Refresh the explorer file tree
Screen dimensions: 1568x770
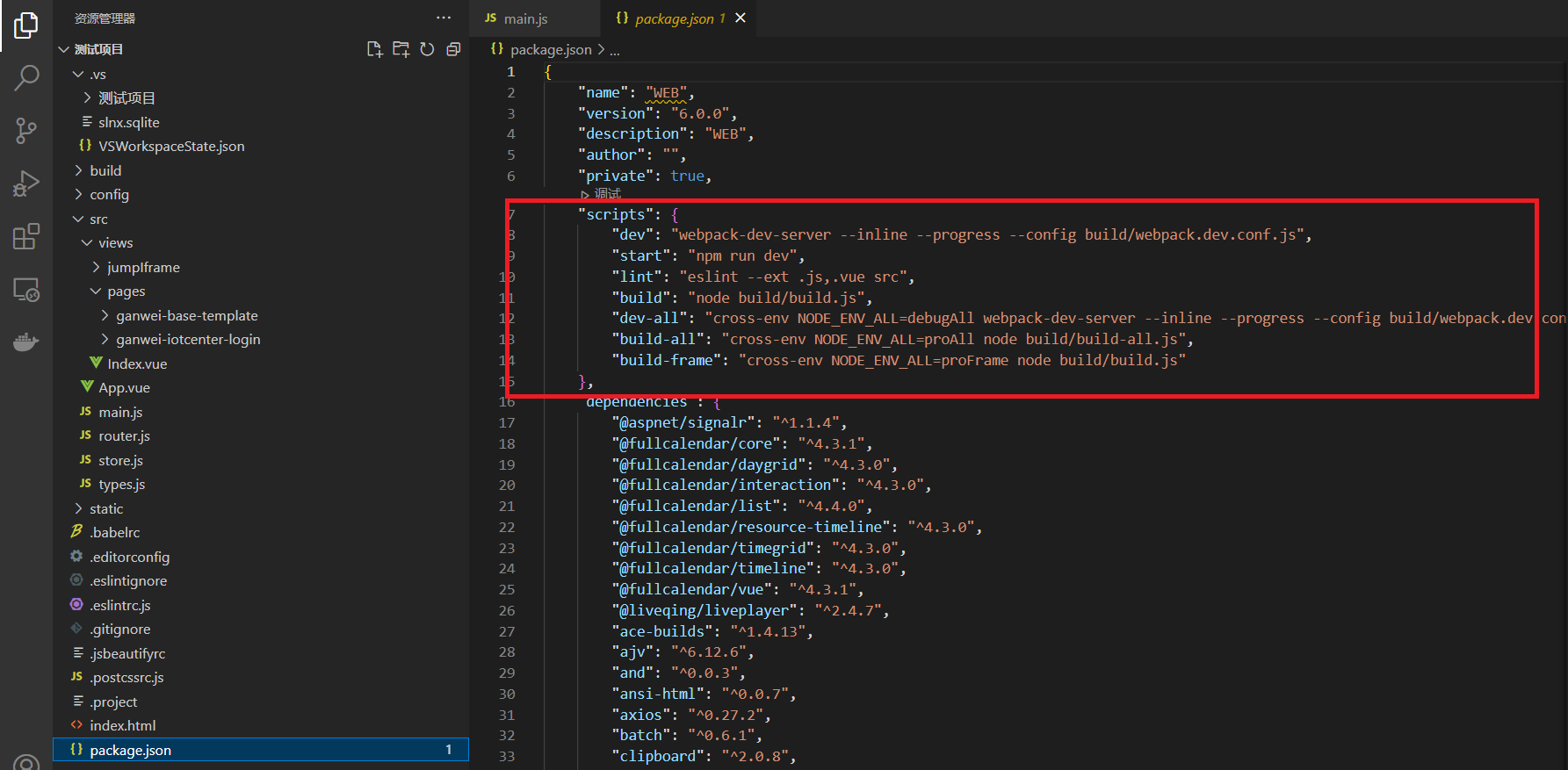point(427,49)
